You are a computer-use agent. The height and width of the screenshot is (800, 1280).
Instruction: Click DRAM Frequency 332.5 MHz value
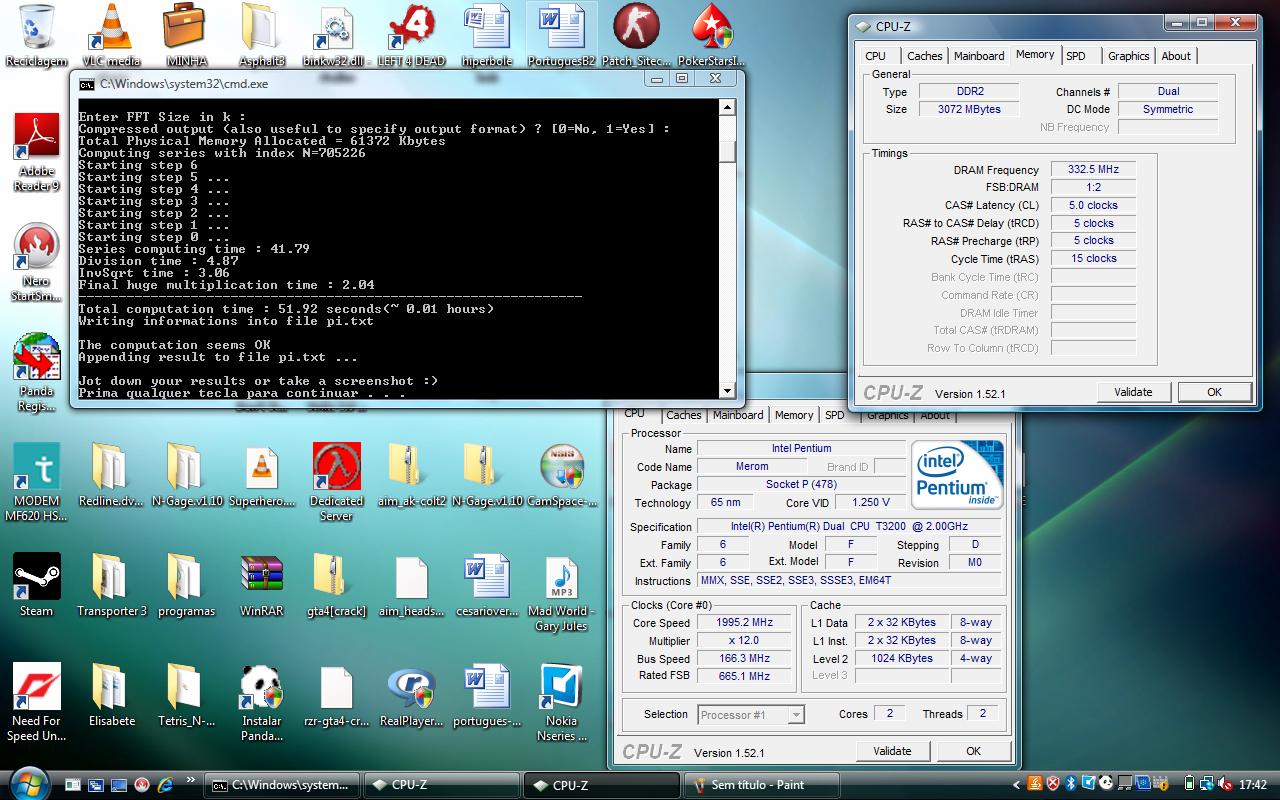click(1093, 170)
